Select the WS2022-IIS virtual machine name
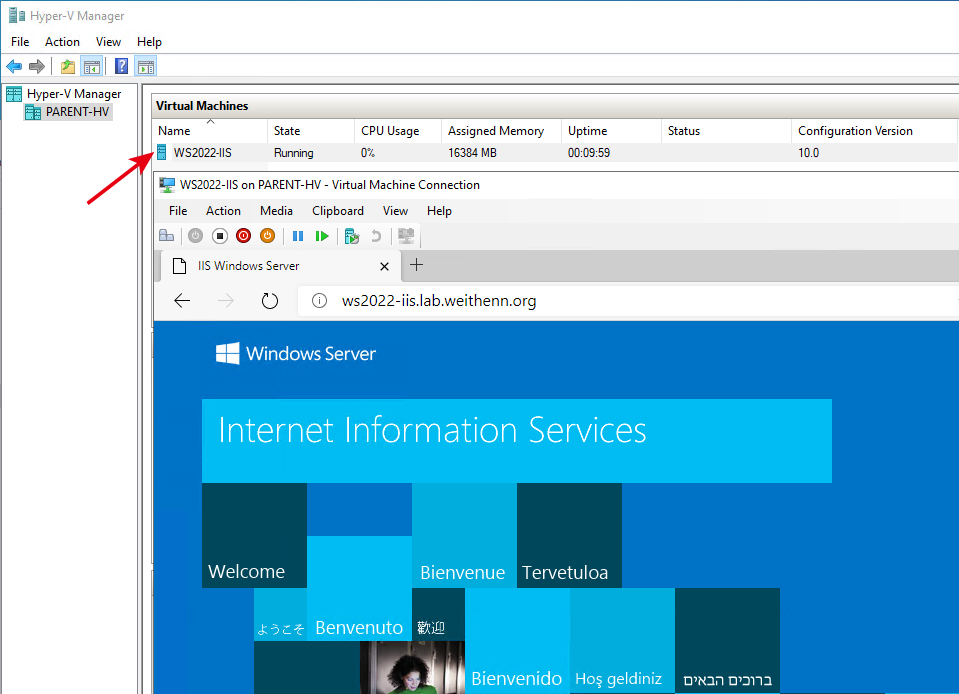 point(202,153)
